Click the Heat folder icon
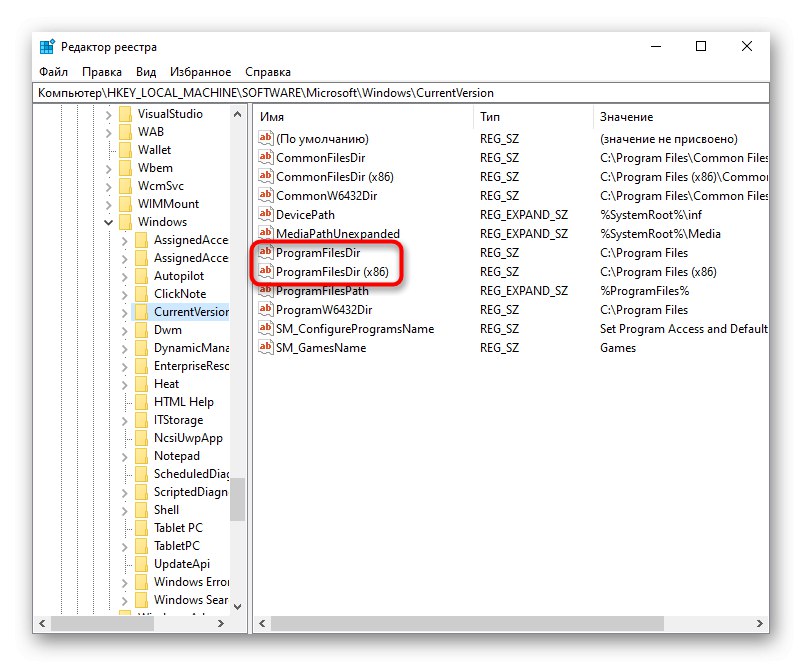802x666 pixels. click(142, 384)
